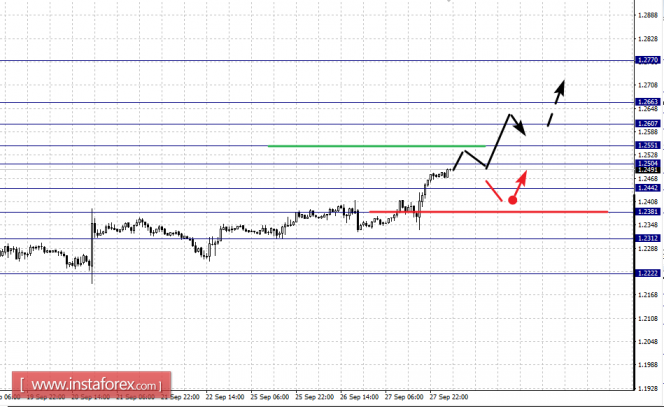Click the 1.2607 level label
Viewport: 664px width, 407px height.
point(648,124)
